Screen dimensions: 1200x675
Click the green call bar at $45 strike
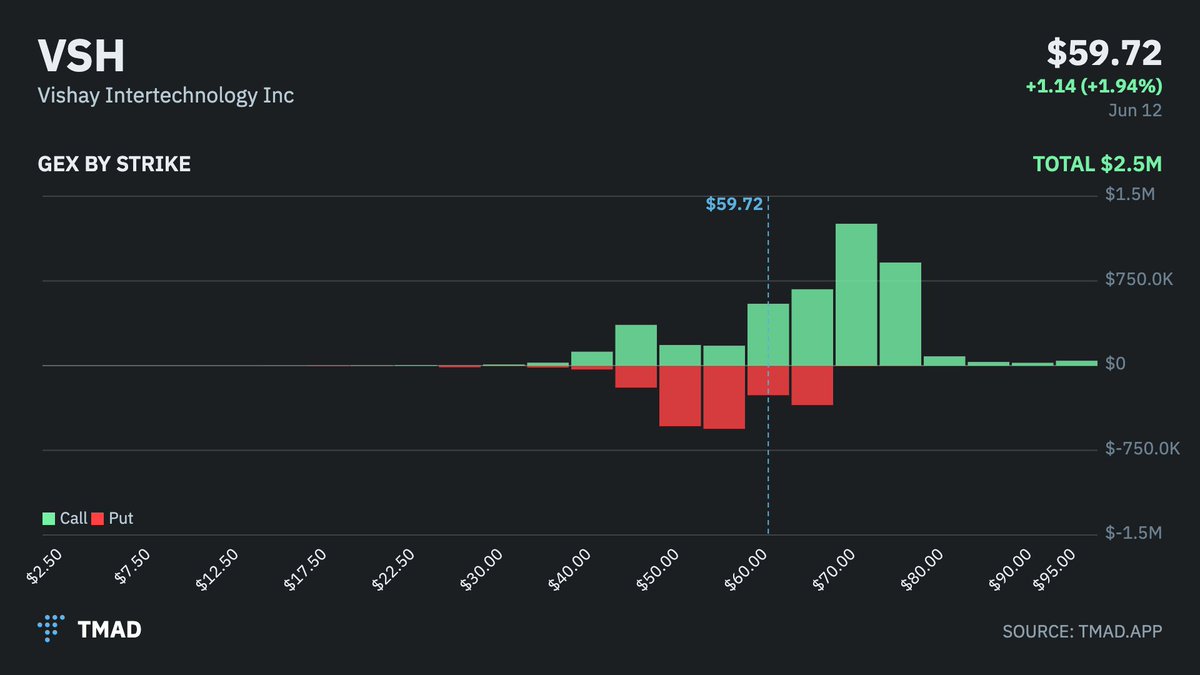tap(636, 345)
